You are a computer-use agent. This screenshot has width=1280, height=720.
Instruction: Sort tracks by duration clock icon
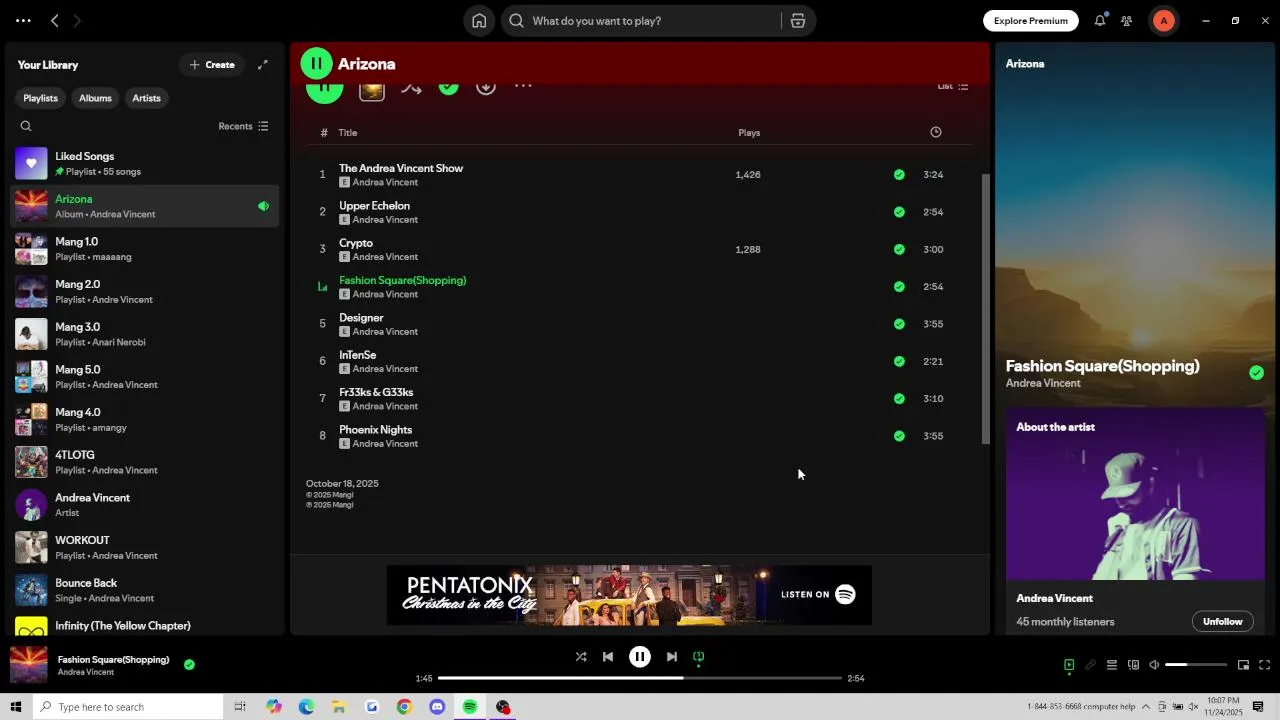click(936, 132)
